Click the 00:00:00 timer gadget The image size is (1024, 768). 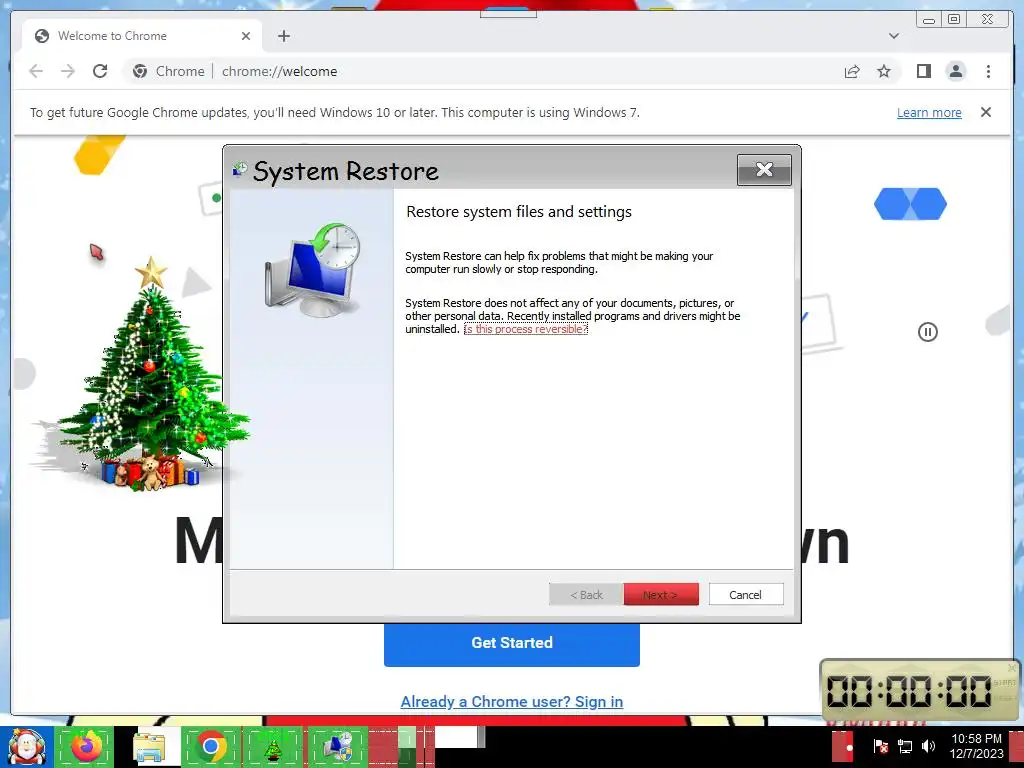pyautogui.click(x=920, y=690)
